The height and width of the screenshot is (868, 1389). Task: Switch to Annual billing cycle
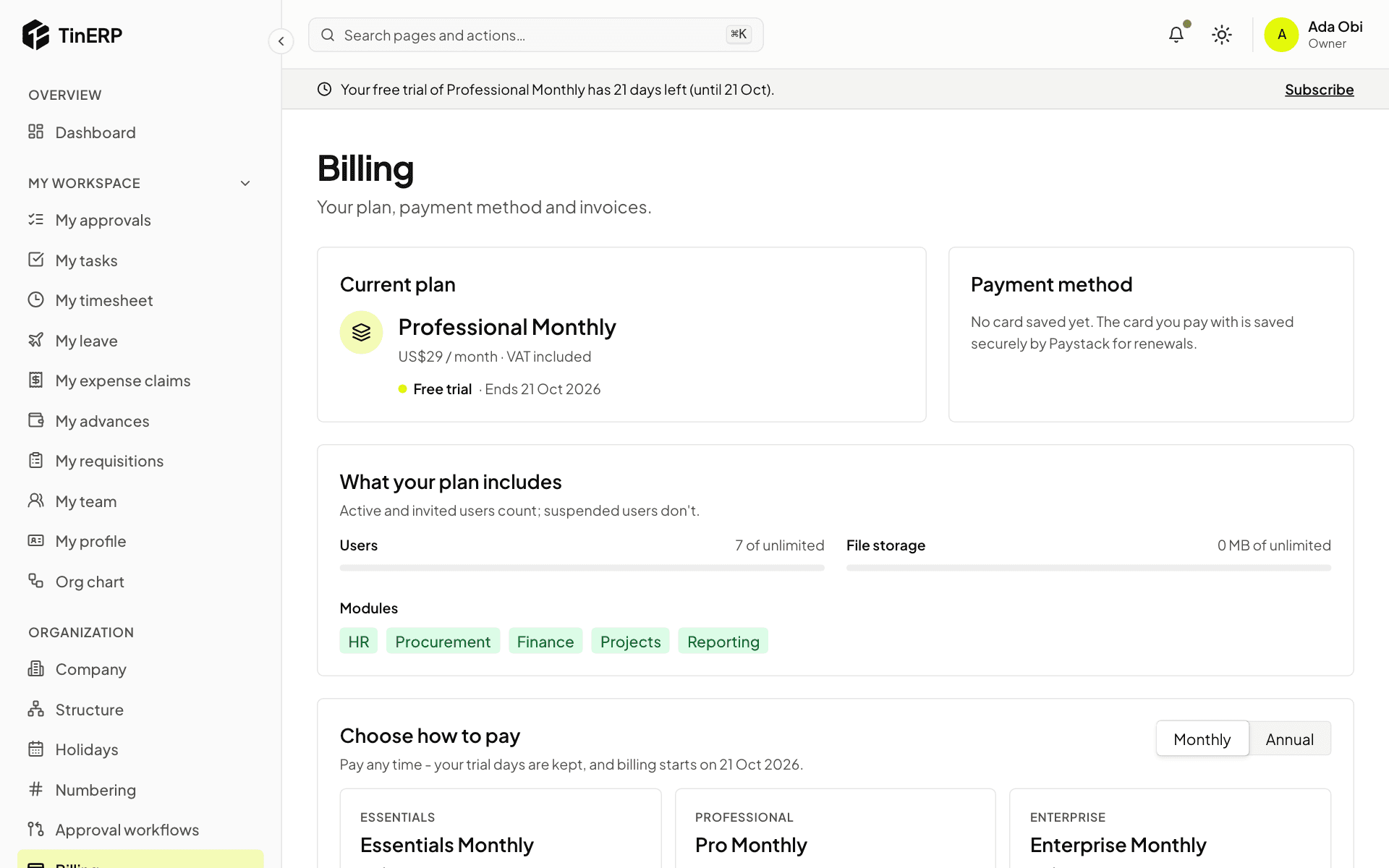pyautogui.click(x=1289, y=739)
